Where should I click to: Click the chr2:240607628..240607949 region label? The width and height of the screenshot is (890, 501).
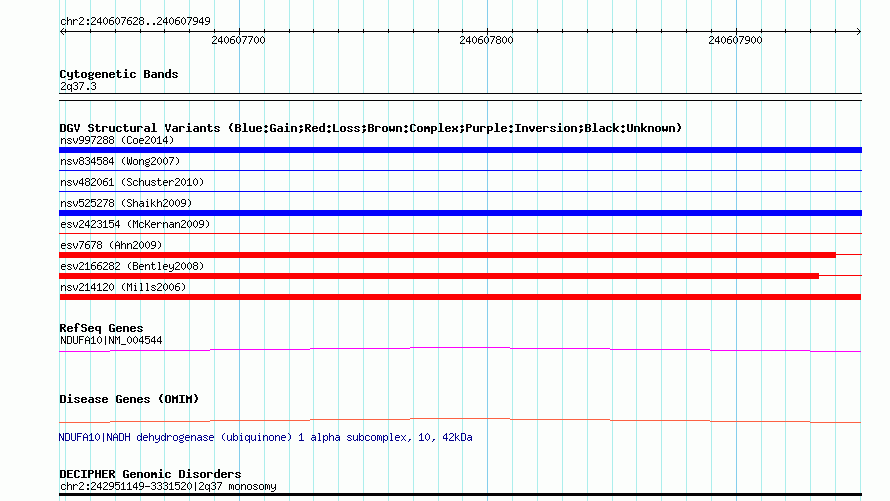click(x=135, y=21)
